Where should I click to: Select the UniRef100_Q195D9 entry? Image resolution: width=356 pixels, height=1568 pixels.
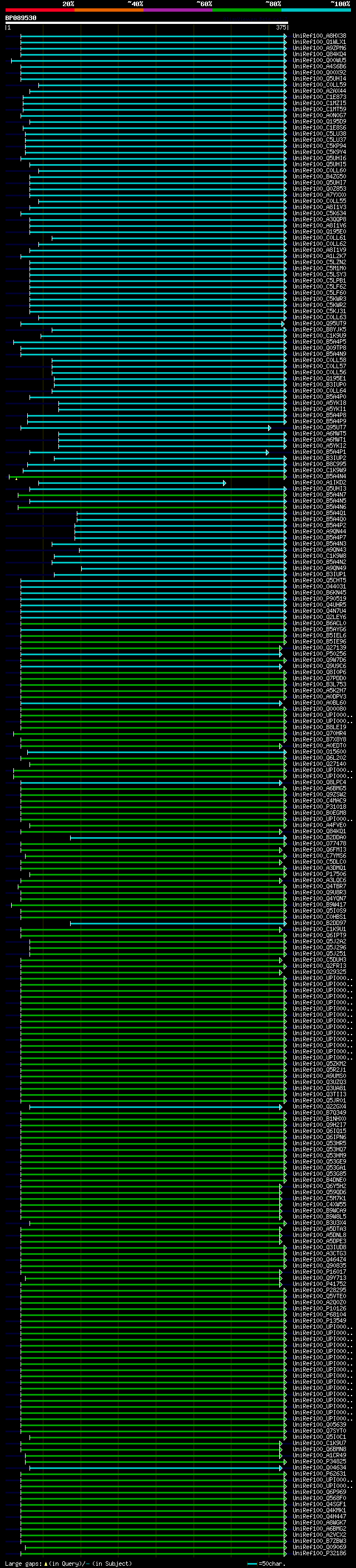(x=319, y=121)
